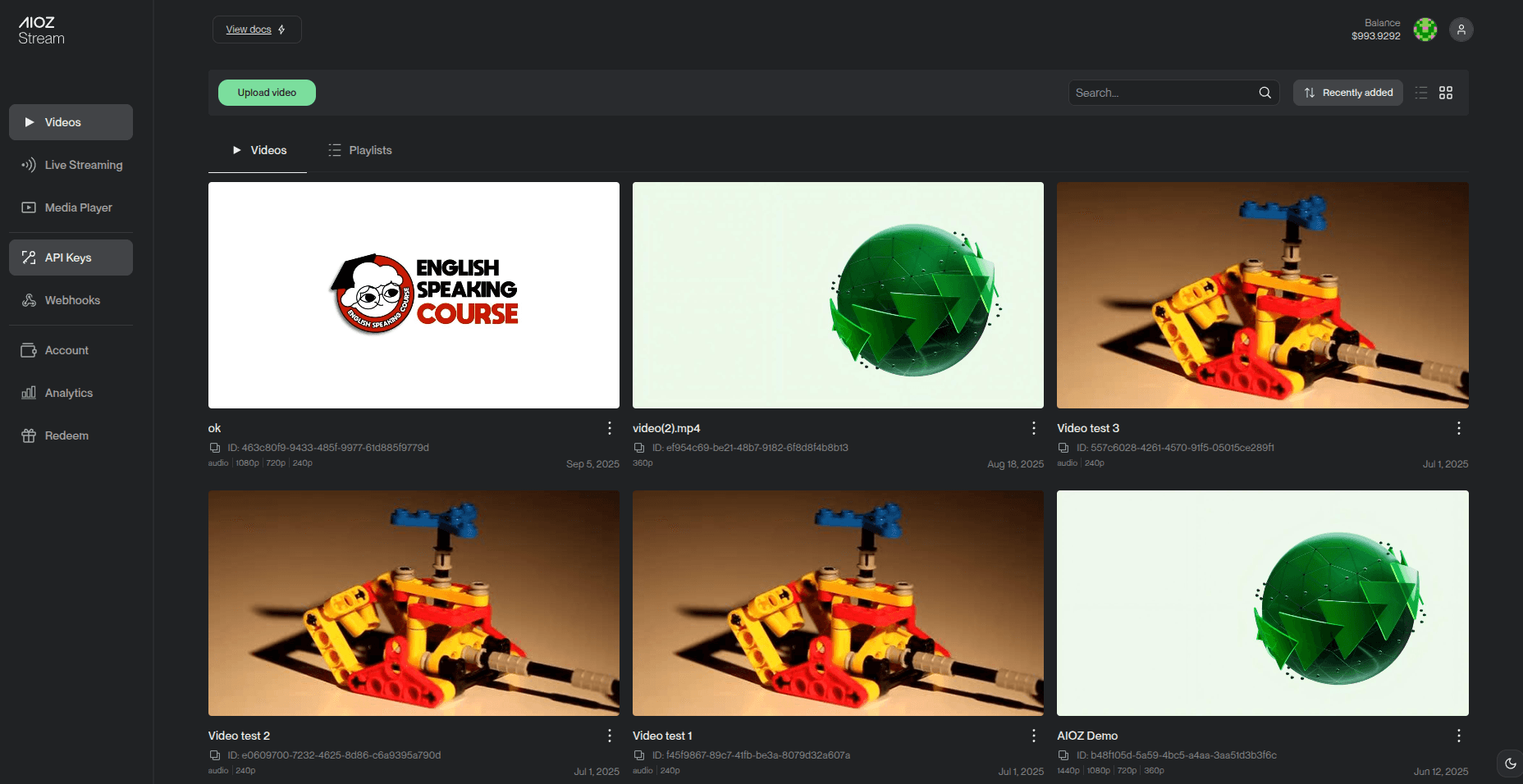Go to Webhooks page
This screenshot has height=784, width=1523.
click(71, 300)
